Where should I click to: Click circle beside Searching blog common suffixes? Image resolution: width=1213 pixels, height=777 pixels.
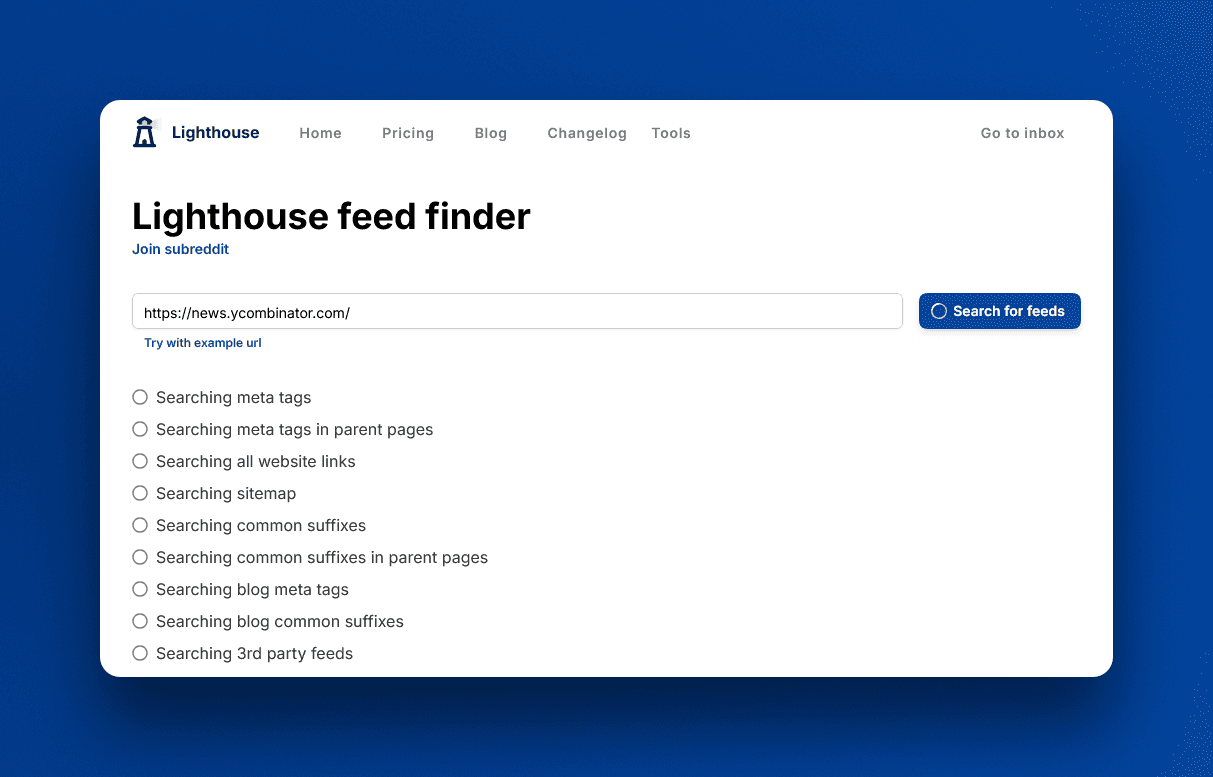[140, 622]
